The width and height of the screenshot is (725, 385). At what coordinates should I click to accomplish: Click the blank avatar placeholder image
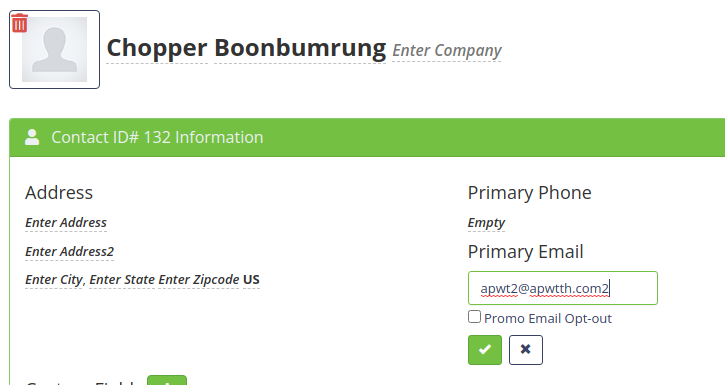click(x=55, y=49)
